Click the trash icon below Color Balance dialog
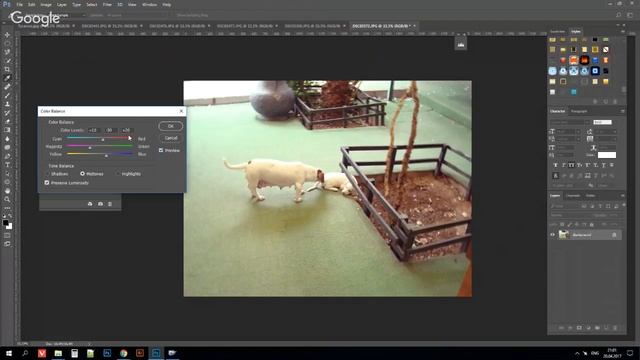640x360 pixels. tap(110, 204)
